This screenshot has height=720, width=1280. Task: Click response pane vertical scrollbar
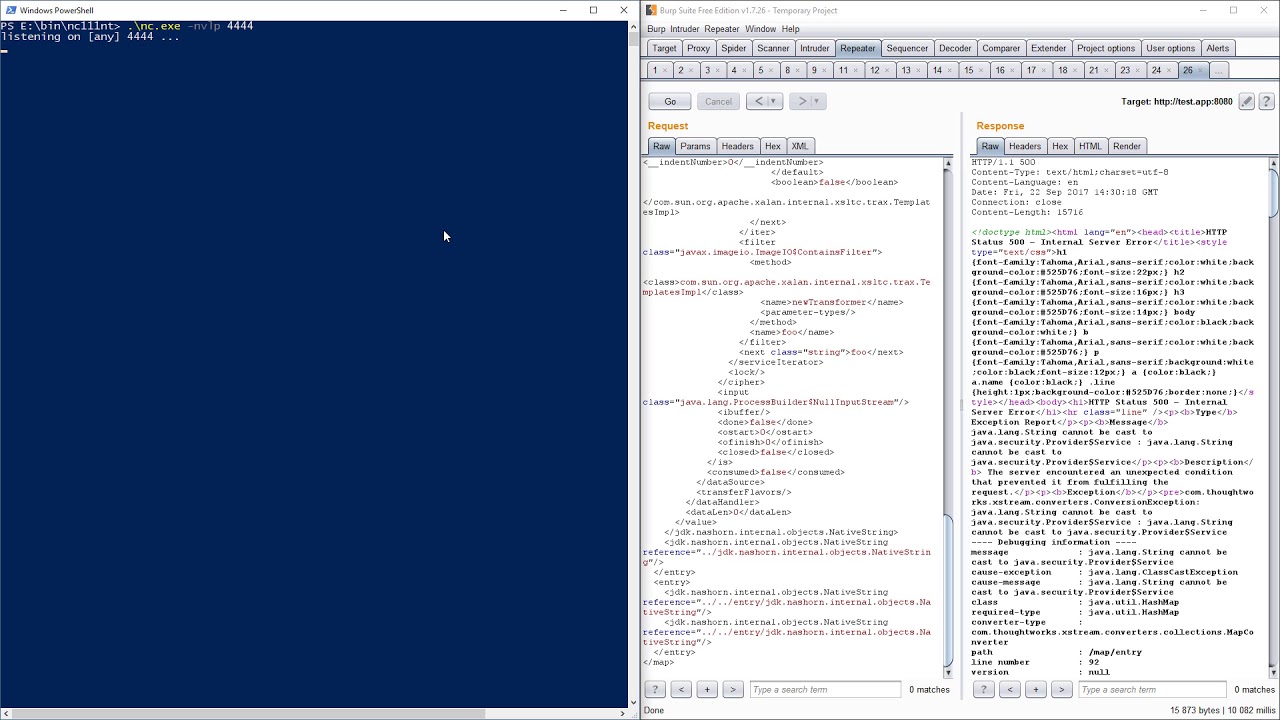1274,418
